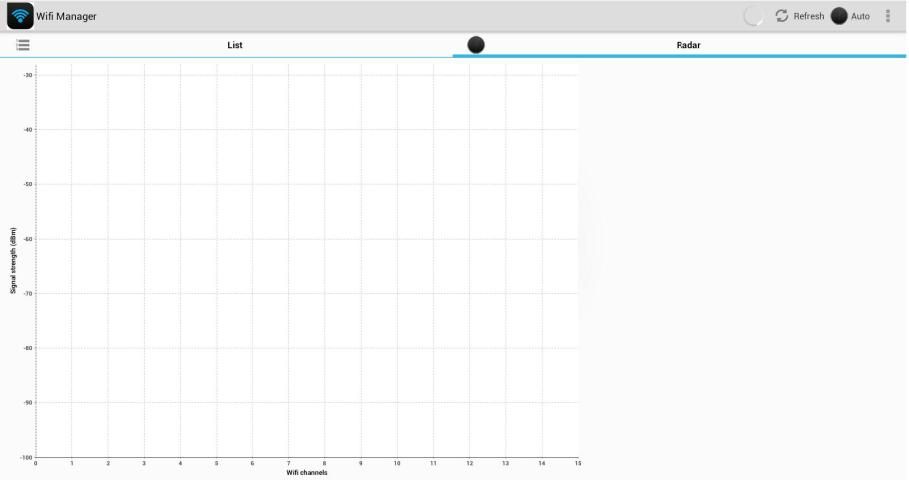Click the -90 dBm y-axis label

click(28, 403)
